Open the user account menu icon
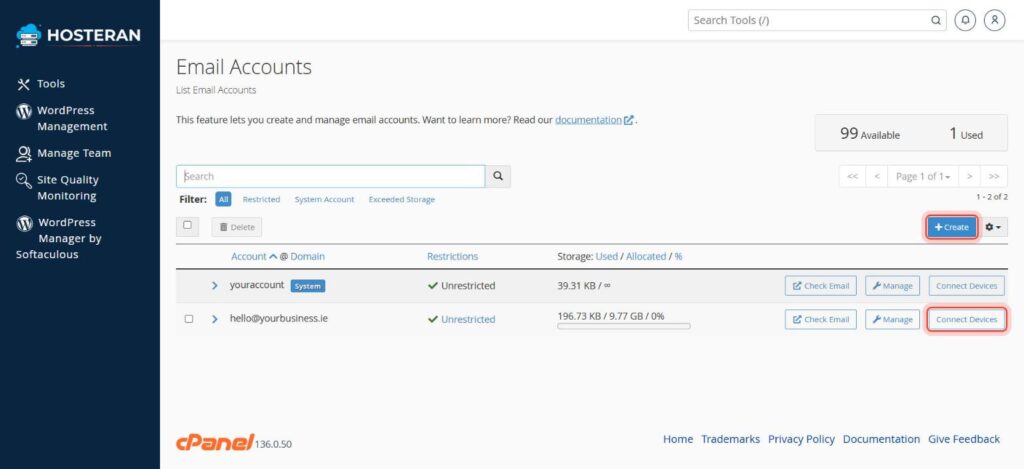Viewport: 1024px width, 469px height. click(994, 20)
